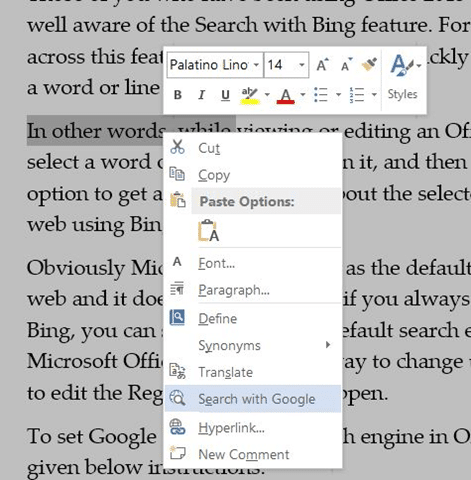The width and height of the screenshot is (471, 480).
Task: Click the scissors Cut icon
Action: coord(177,147)
